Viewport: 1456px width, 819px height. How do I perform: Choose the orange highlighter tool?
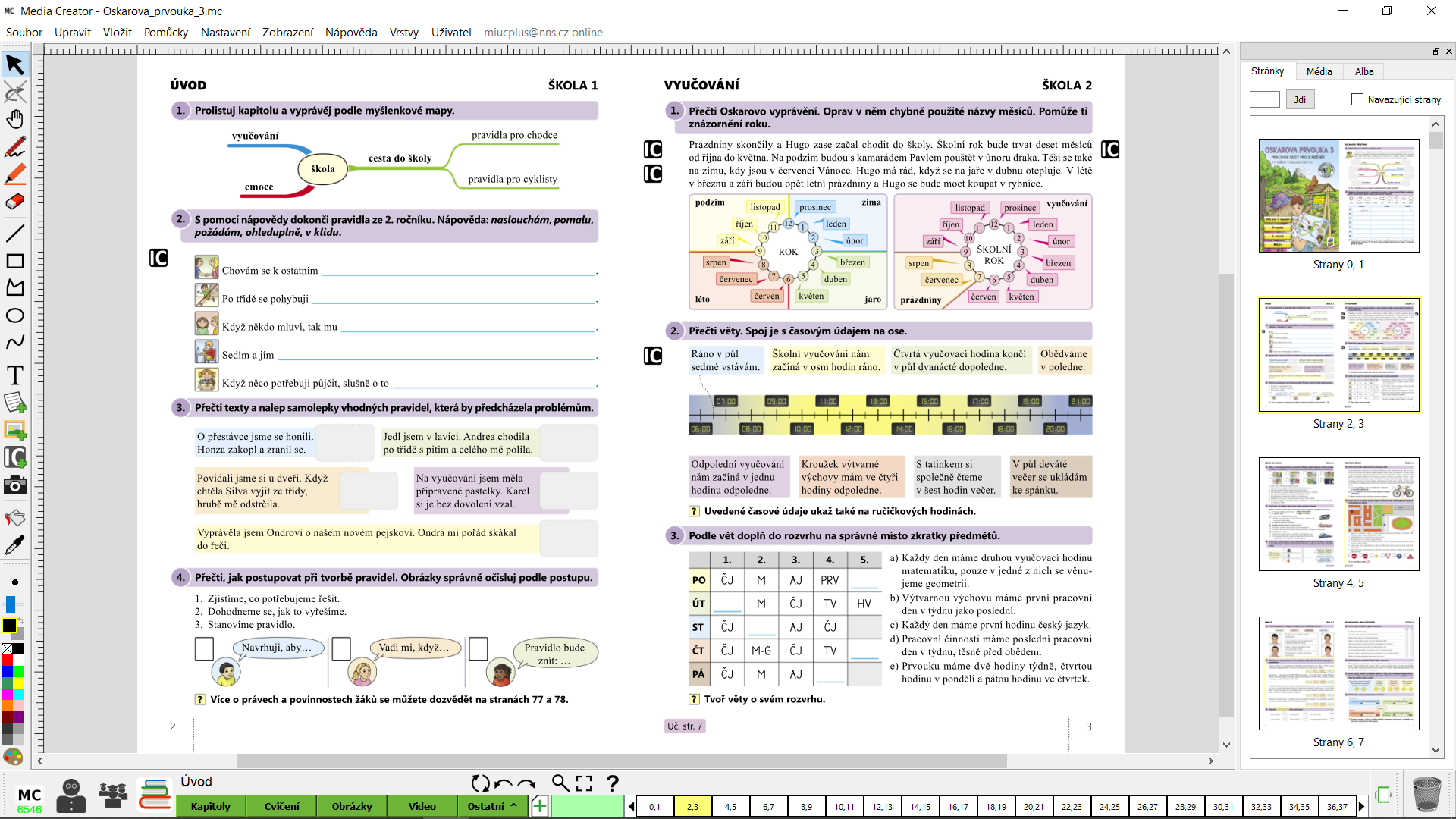click(14, 174)
